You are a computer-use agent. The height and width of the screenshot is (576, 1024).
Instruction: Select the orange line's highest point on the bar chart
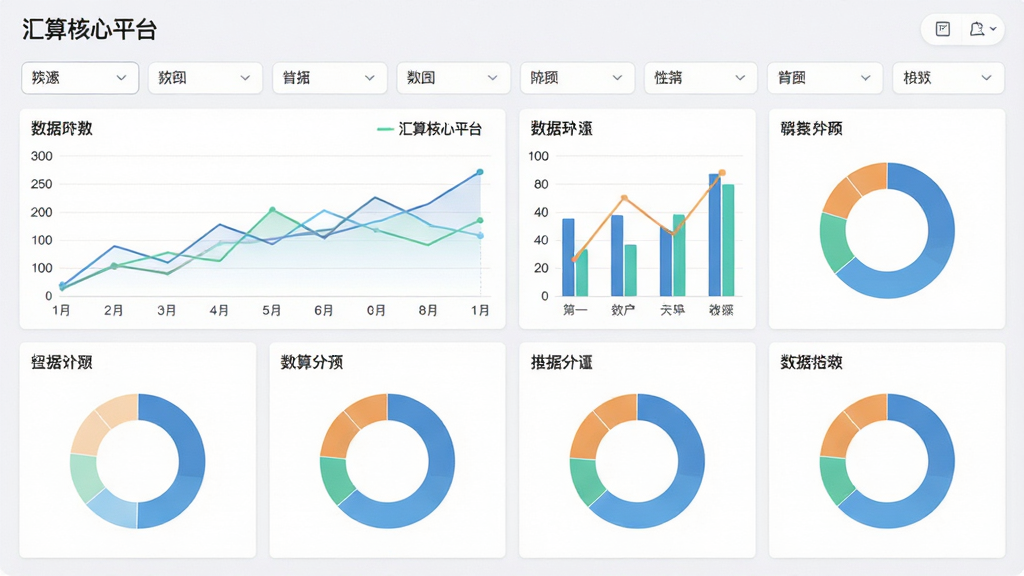coord(722,173)
